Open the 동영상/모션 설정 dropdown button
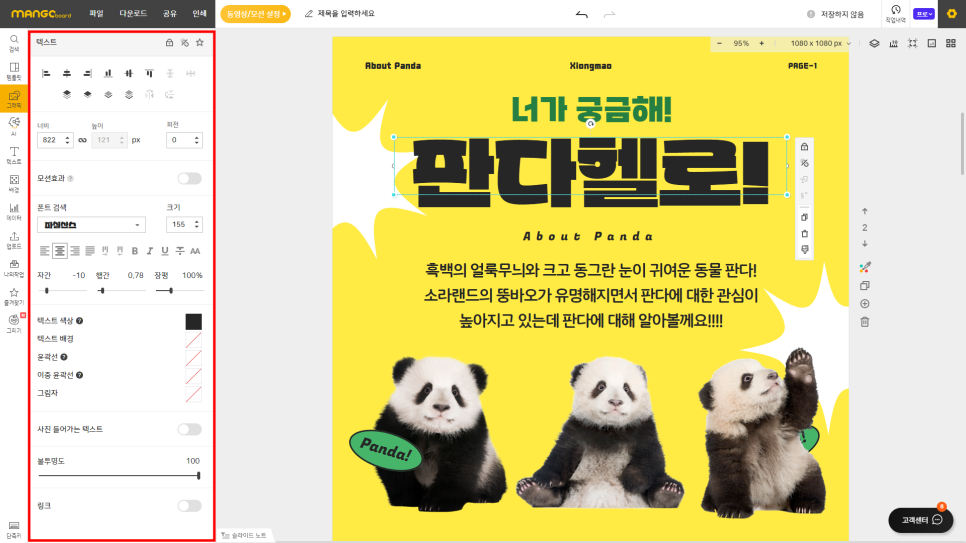 pyautogui.click(x=256, y=14)
